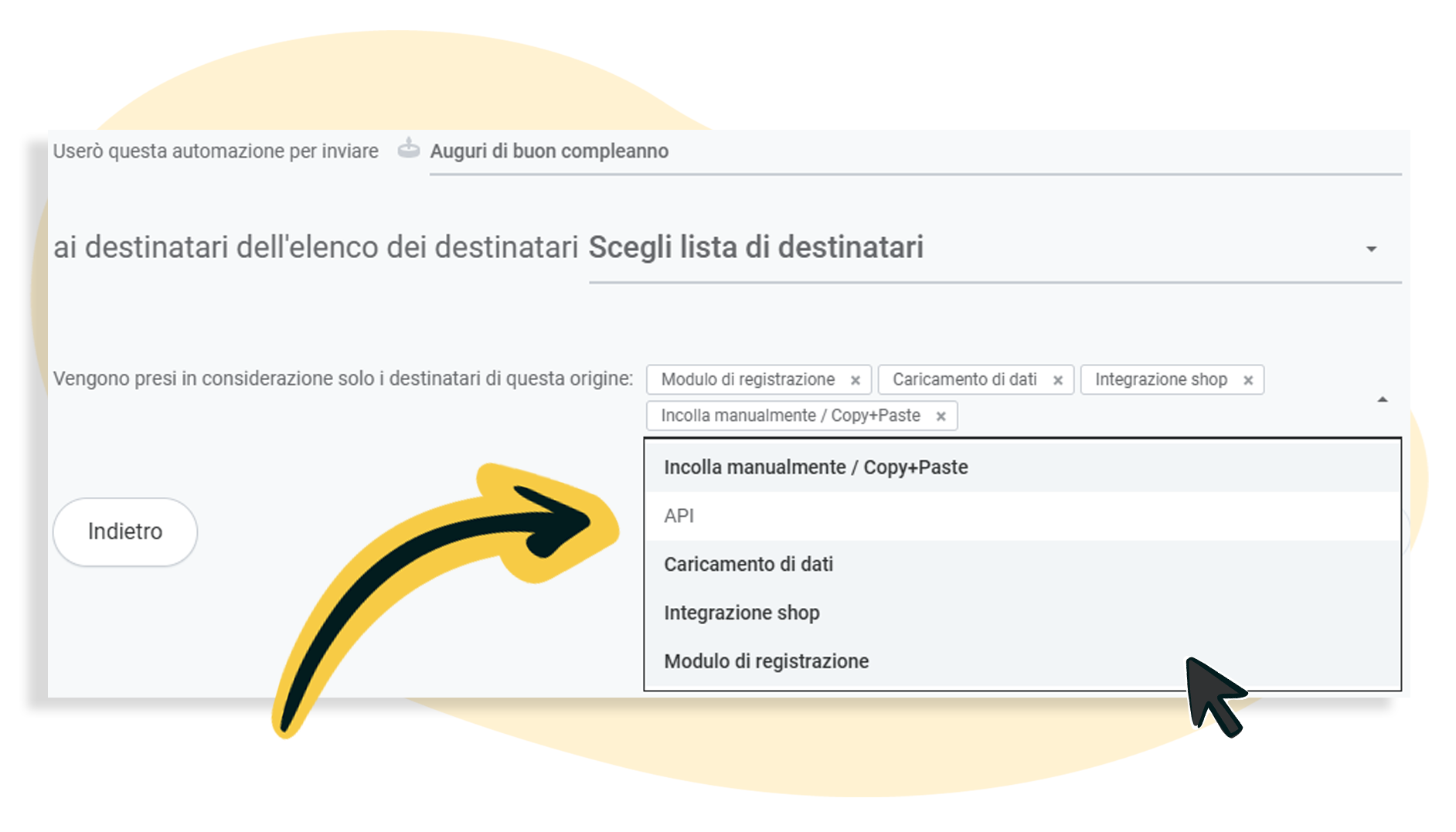
Task: Choose 'Caricamento di dati' in dropdown list
Action: click(x=748, y=565)
